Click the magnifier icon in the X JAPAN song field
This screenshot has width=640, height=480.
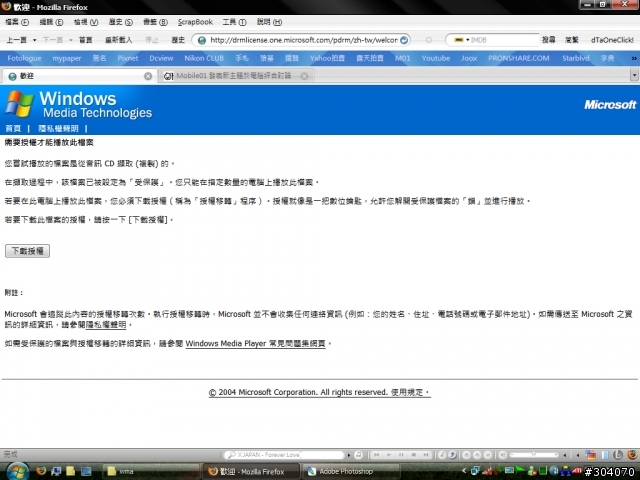(x=231, y=455)
